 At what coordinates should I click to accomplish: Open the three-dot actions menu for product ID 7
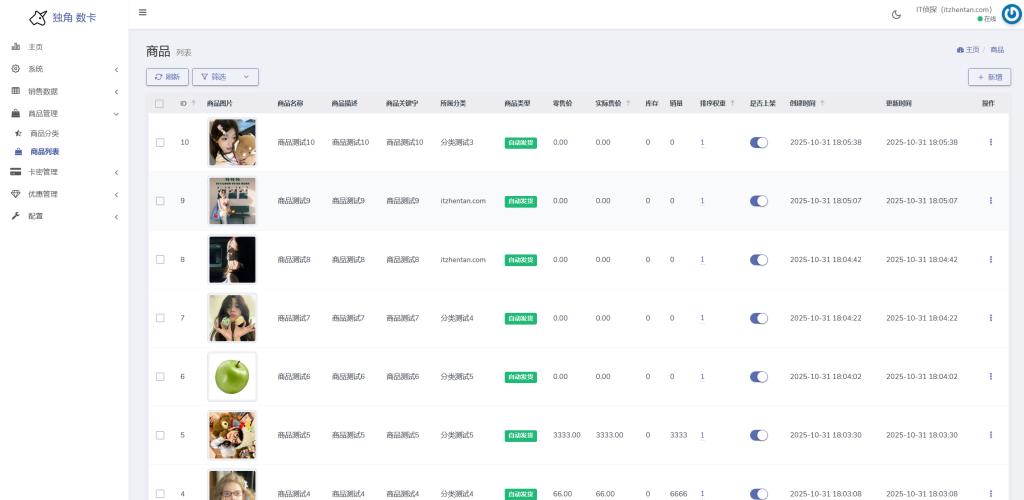[990, 318]
